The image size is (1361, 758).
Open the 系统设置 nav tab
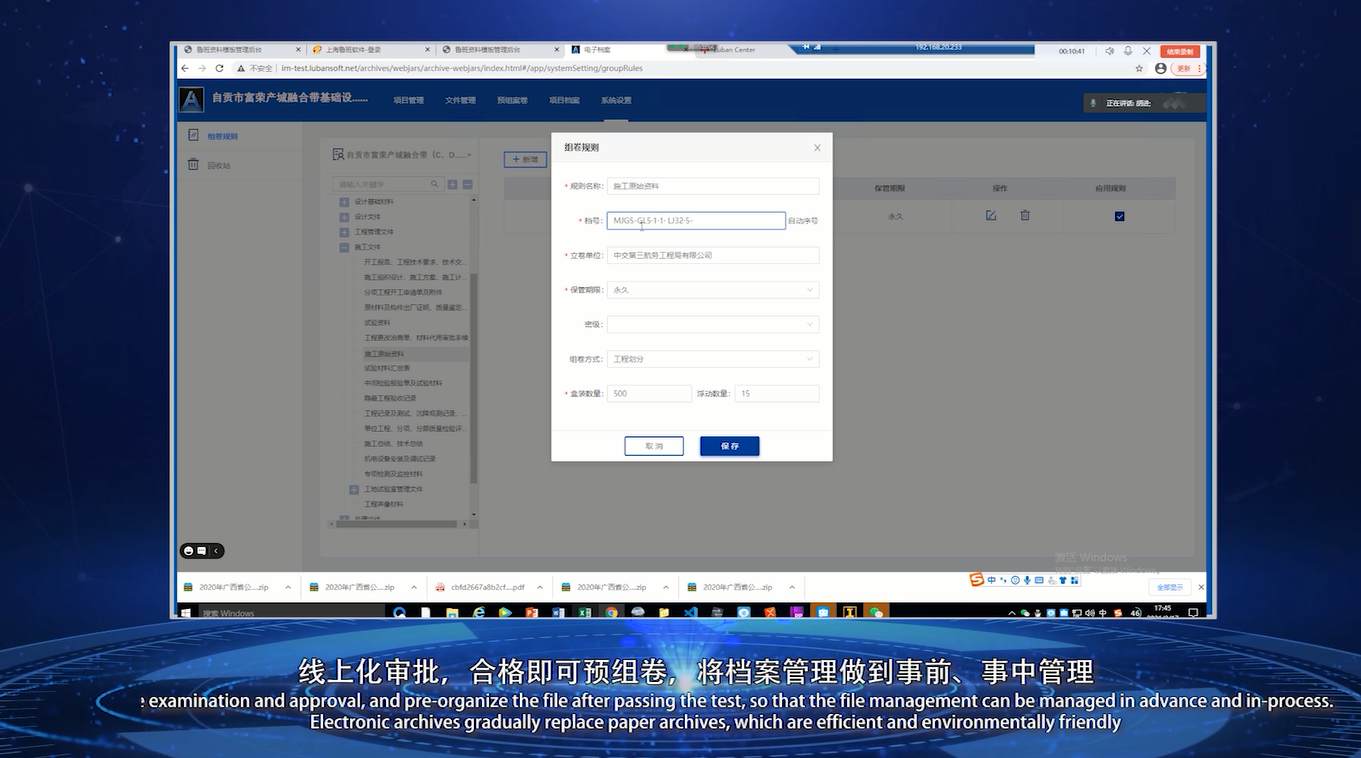click(x=616, y=100)
